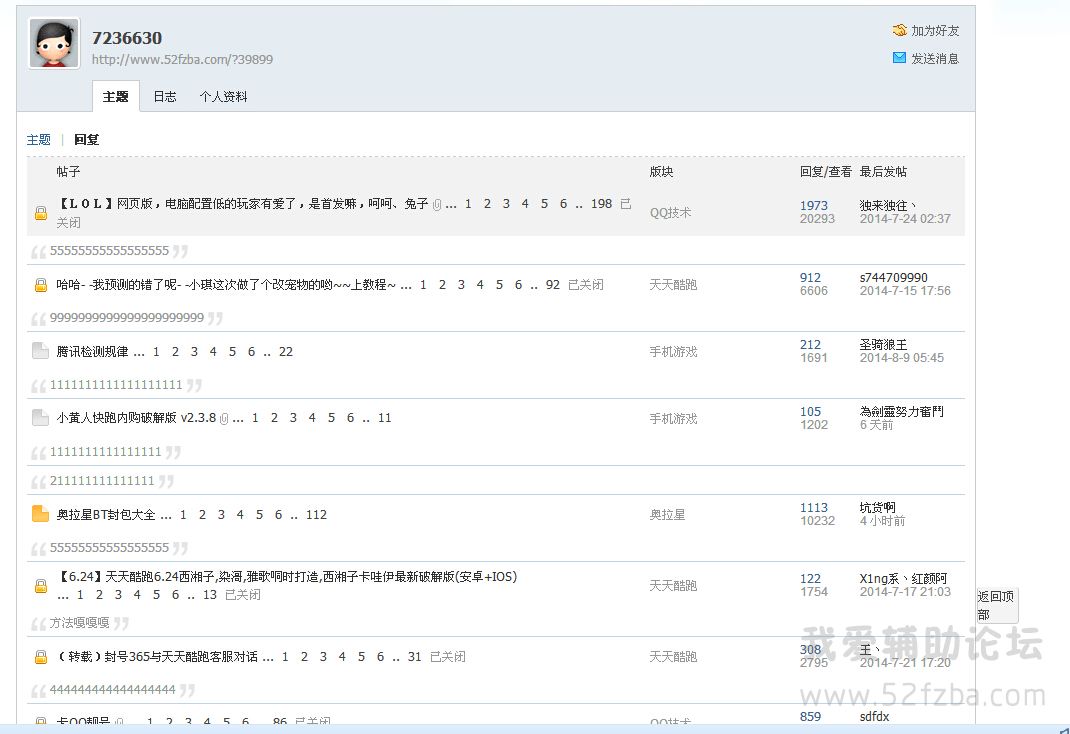Open reply quote 211111111111111
The height and width of the screenshot is (734, 1070).
tap(102, 480)
